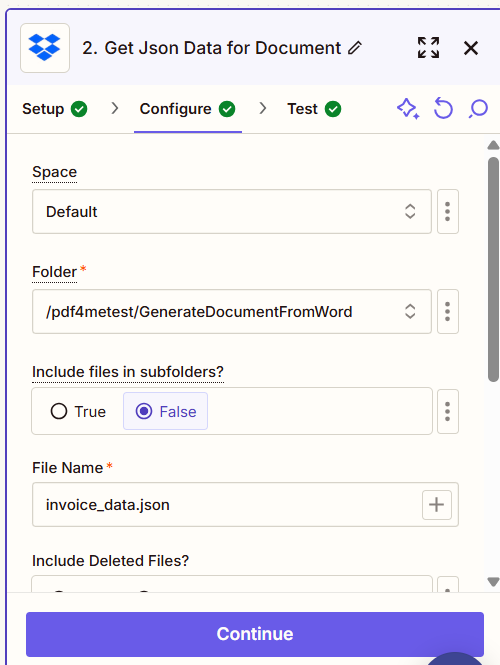Viewport: 500px width, 665px height.
Task: Open the Folder dropdown with pdf4metest path
Action: [x=232, y=312]
